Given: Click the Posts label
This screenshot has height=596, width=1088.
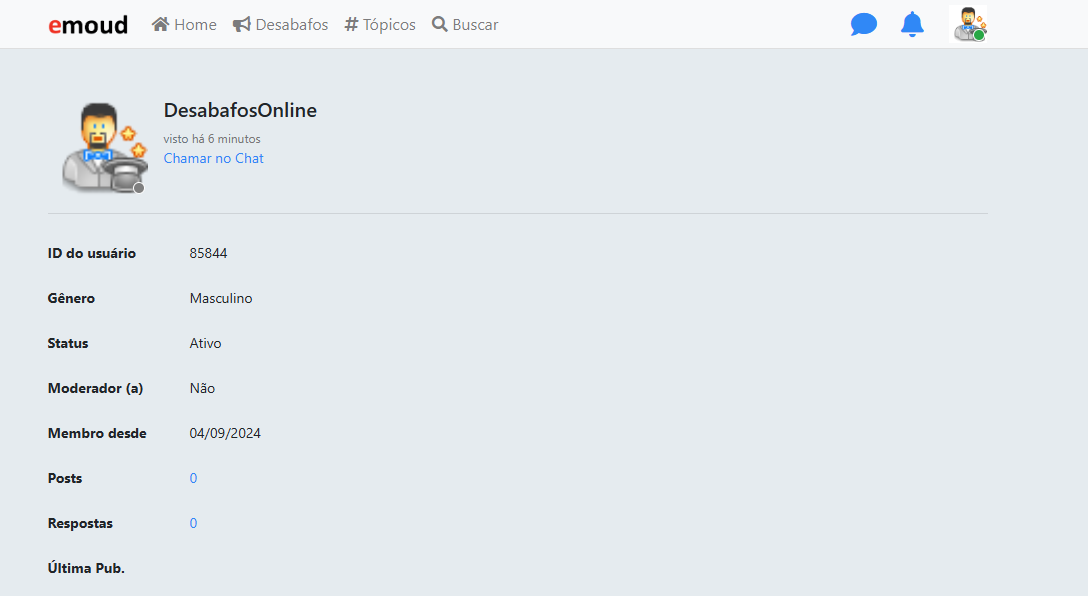Looking at the screenshot, I should tap(65, 478).
